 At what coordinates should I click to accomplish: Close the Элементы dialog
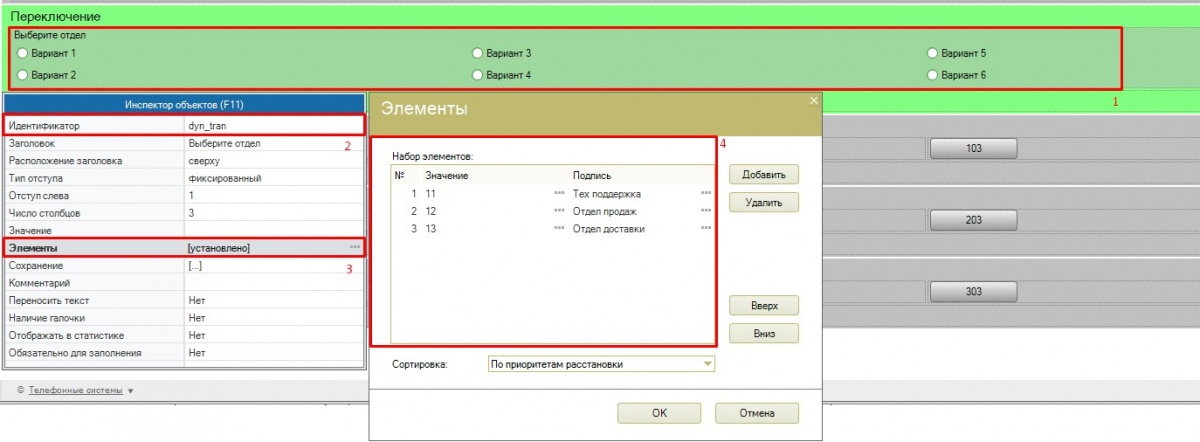(813, 101)
